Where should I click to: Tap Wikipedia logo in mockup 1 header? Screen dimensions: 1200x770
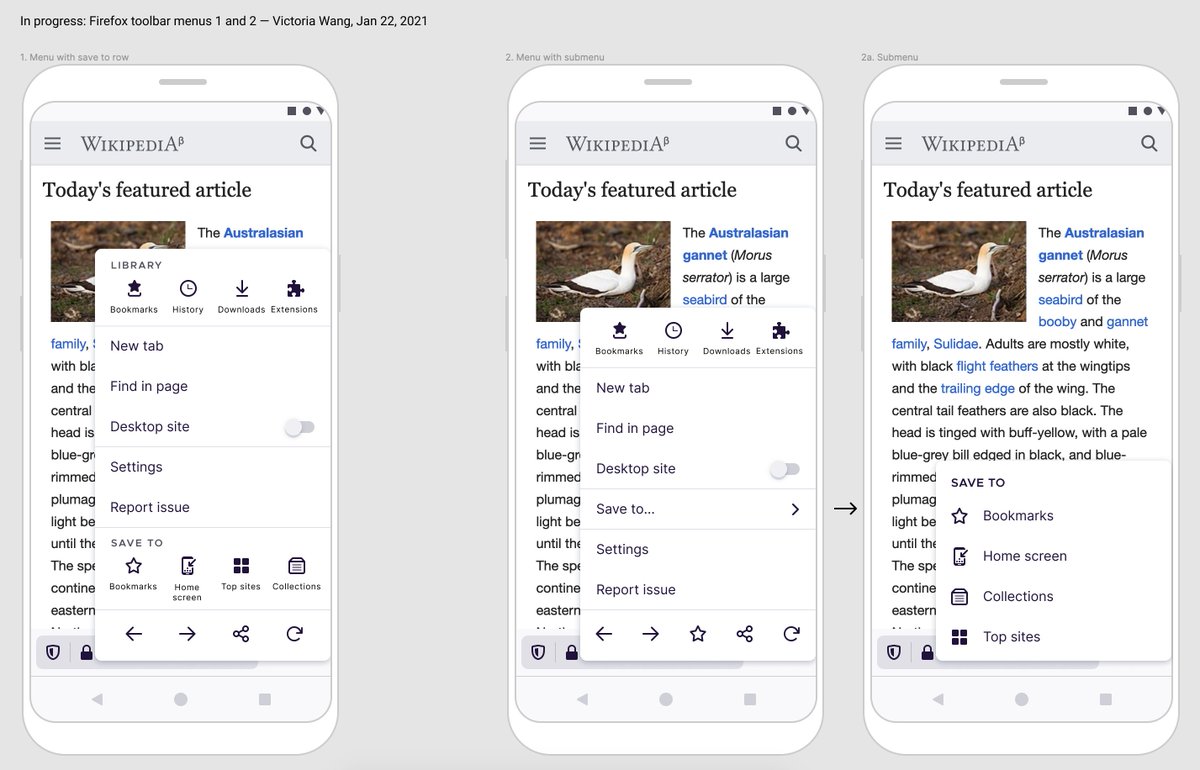point(133,144)
